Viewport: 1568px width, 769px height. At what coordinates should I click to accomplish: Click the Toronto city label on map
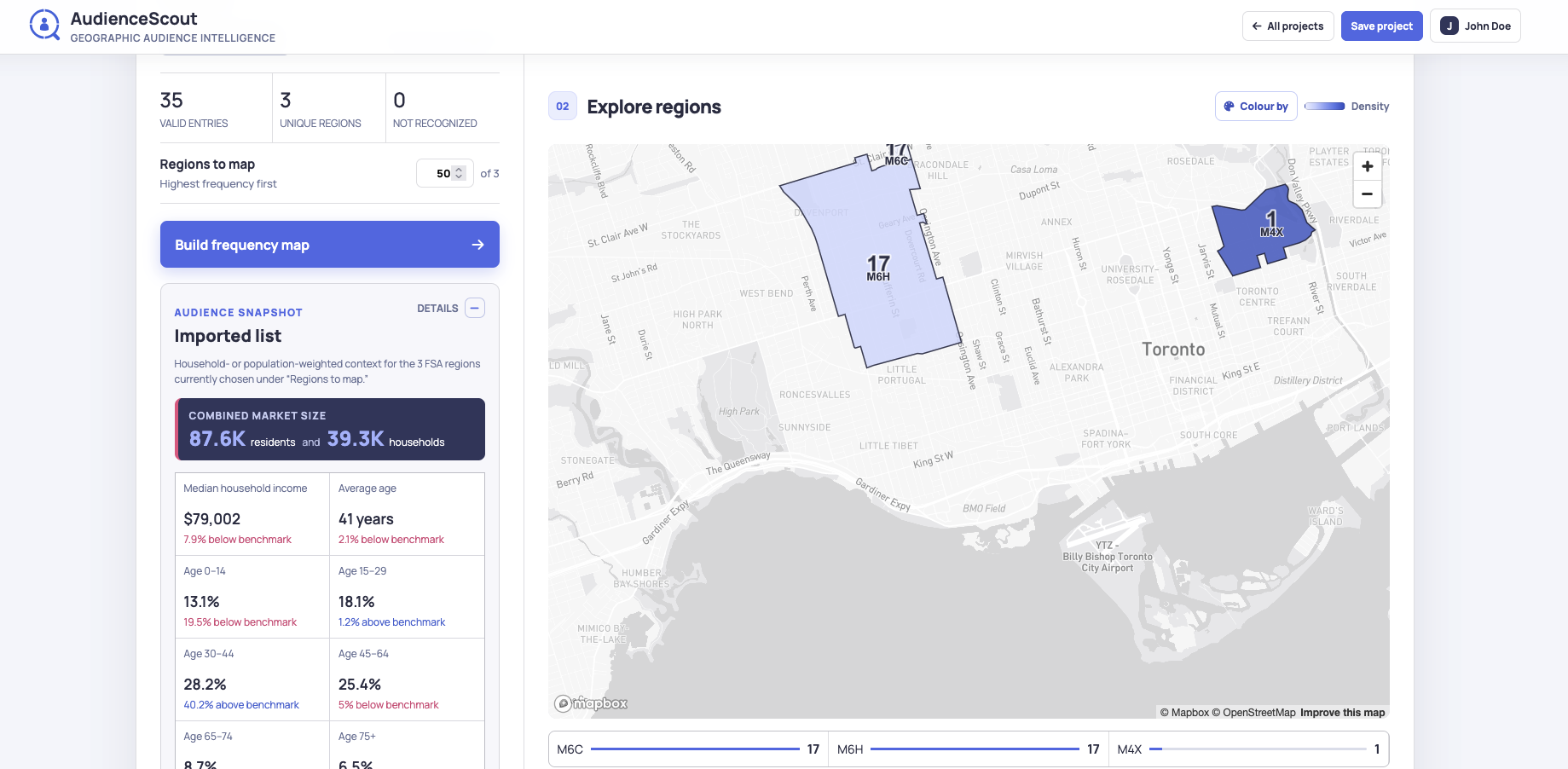coord(1173,350)
